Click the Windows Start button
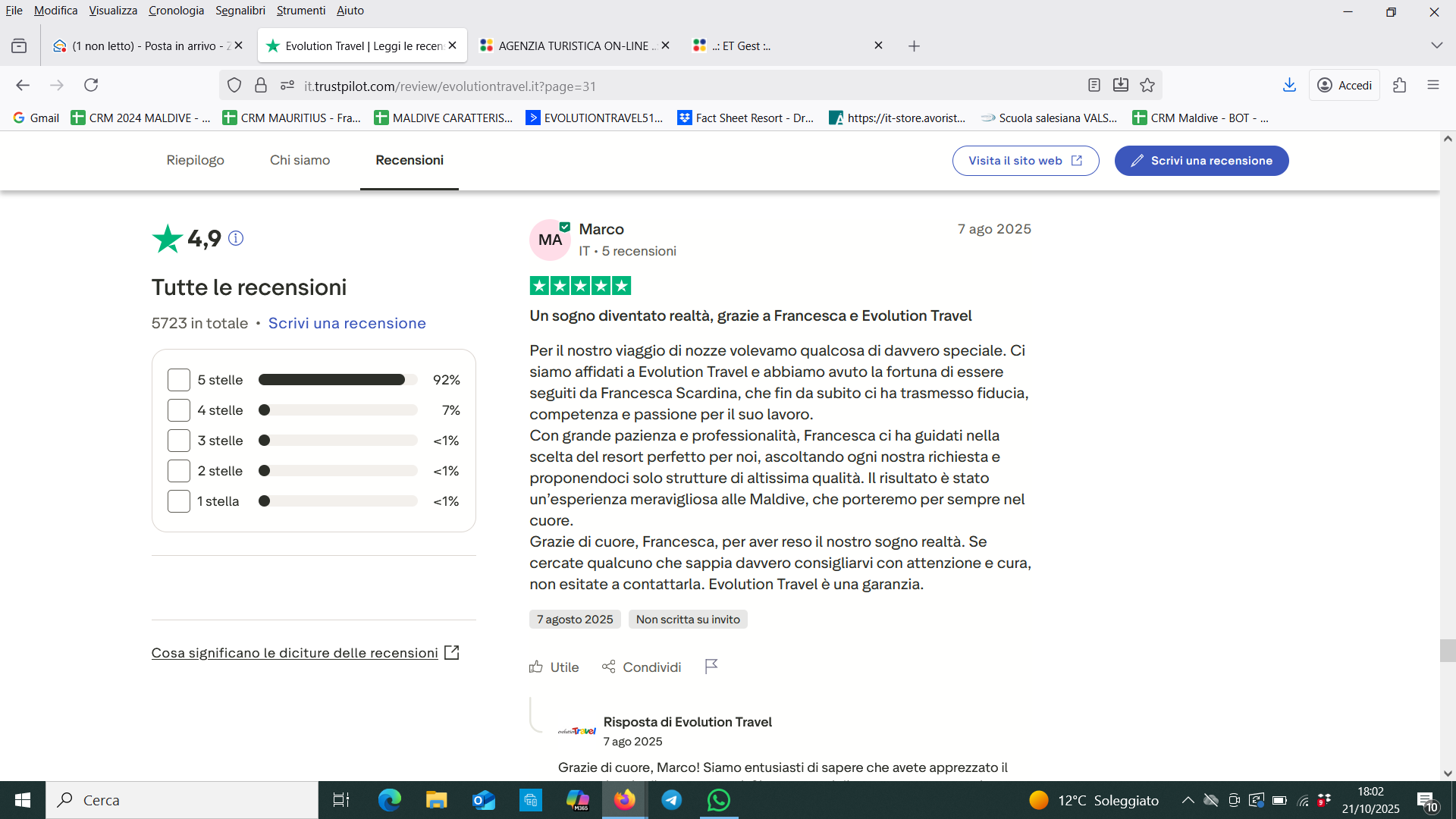This screenshot has height=819, width=1456. tap(23, 800)
